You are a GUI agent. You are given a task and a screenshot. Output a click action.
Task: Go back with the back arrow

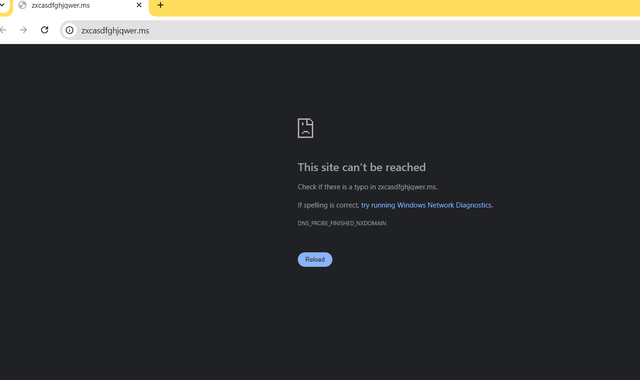coord(3,30)
